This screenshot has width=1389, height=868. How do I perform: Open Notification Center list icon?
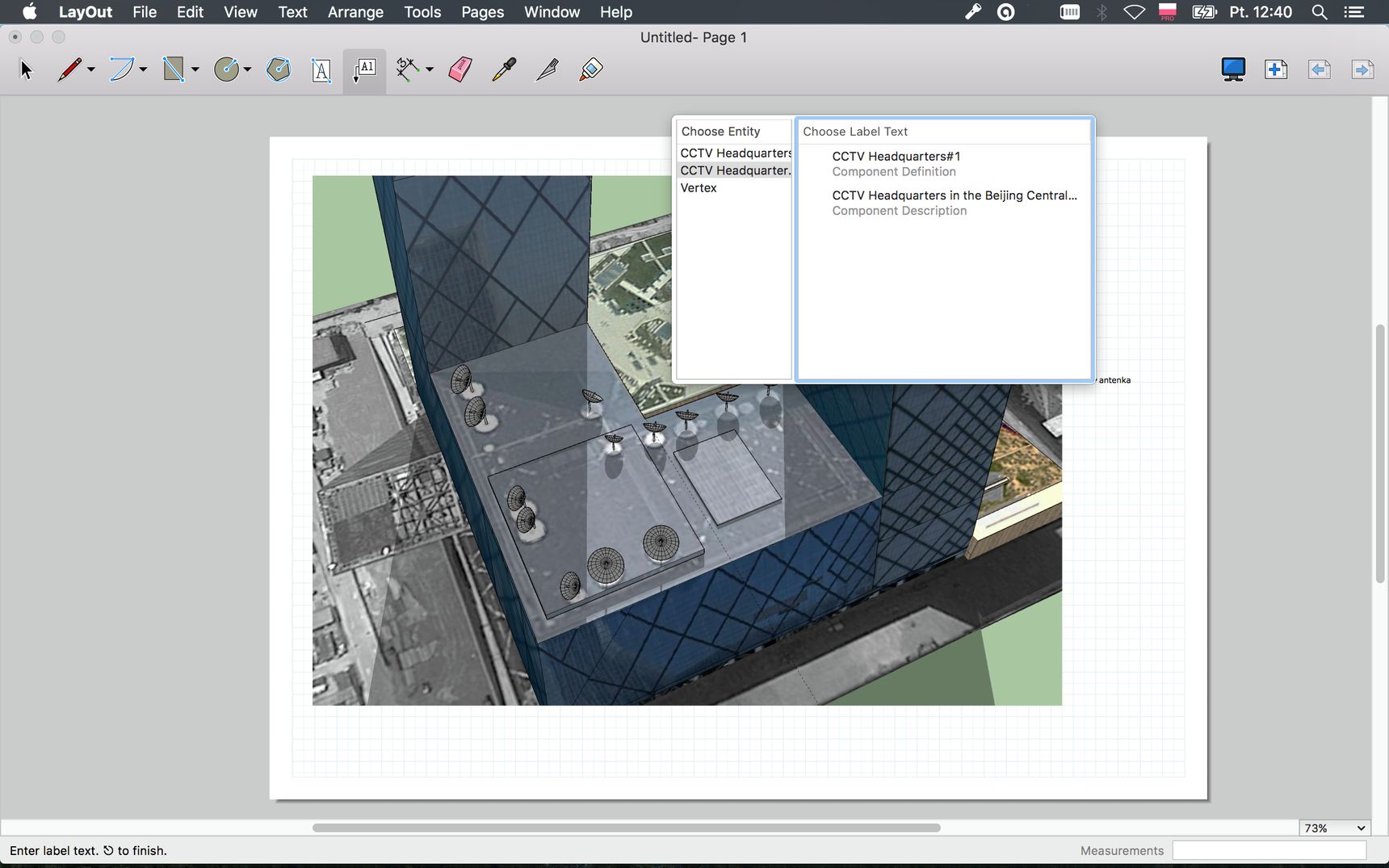click(x=1354, y=12)
